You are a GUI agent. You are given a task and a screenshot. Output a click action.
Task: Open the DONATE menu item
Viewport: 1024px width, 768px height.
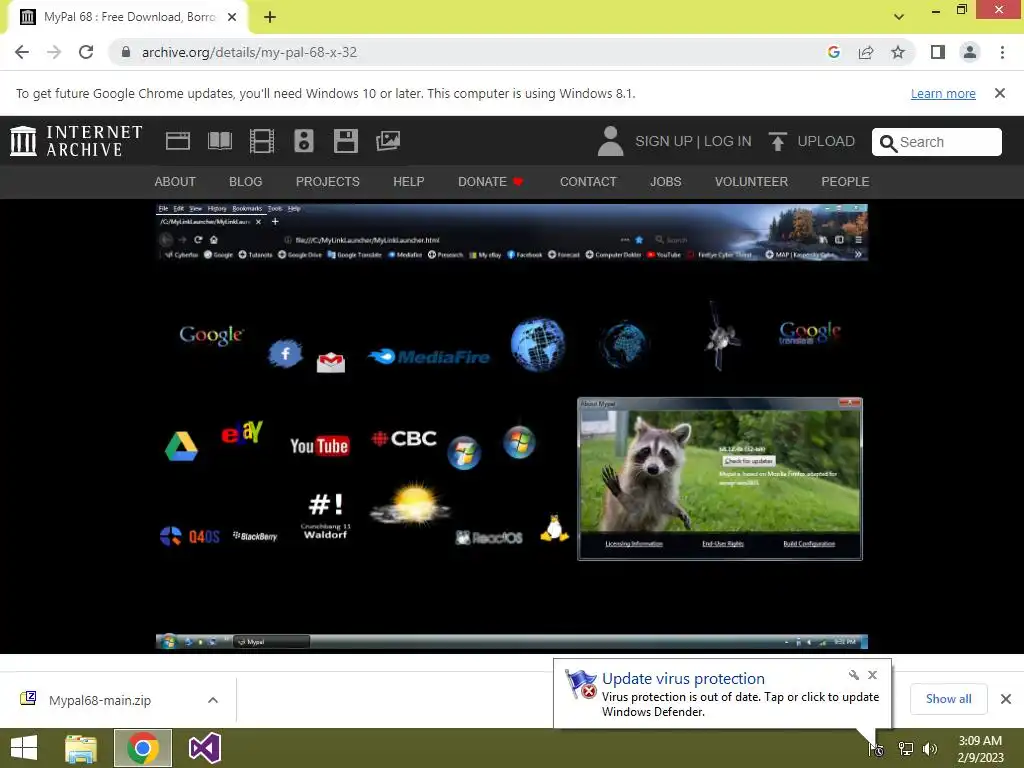490,182
